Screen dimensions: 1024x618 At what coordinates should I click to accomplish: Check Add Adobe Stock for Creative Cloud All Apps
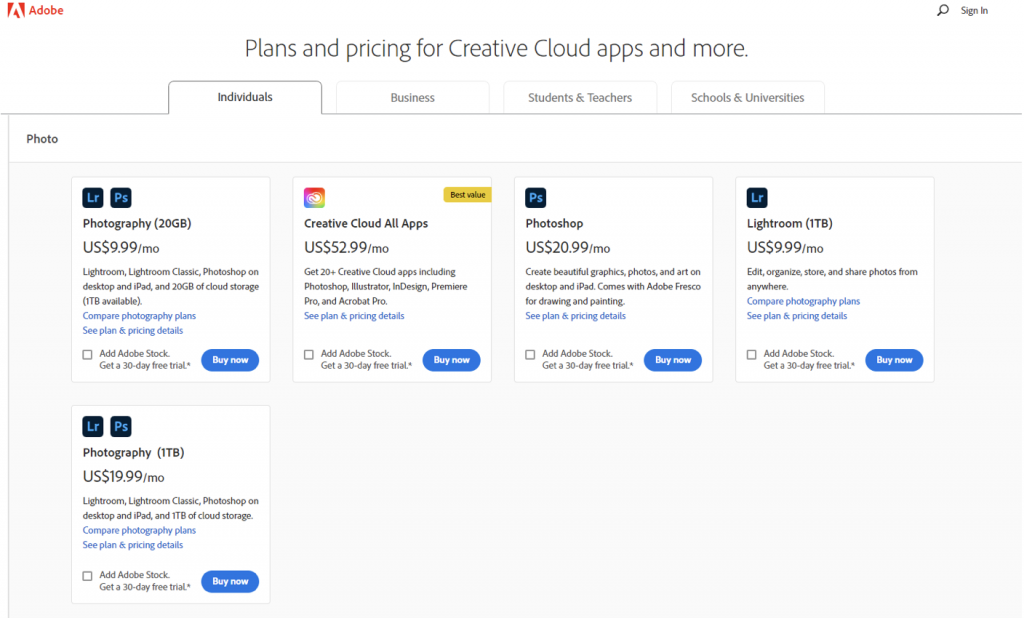(x=309, y=354)
